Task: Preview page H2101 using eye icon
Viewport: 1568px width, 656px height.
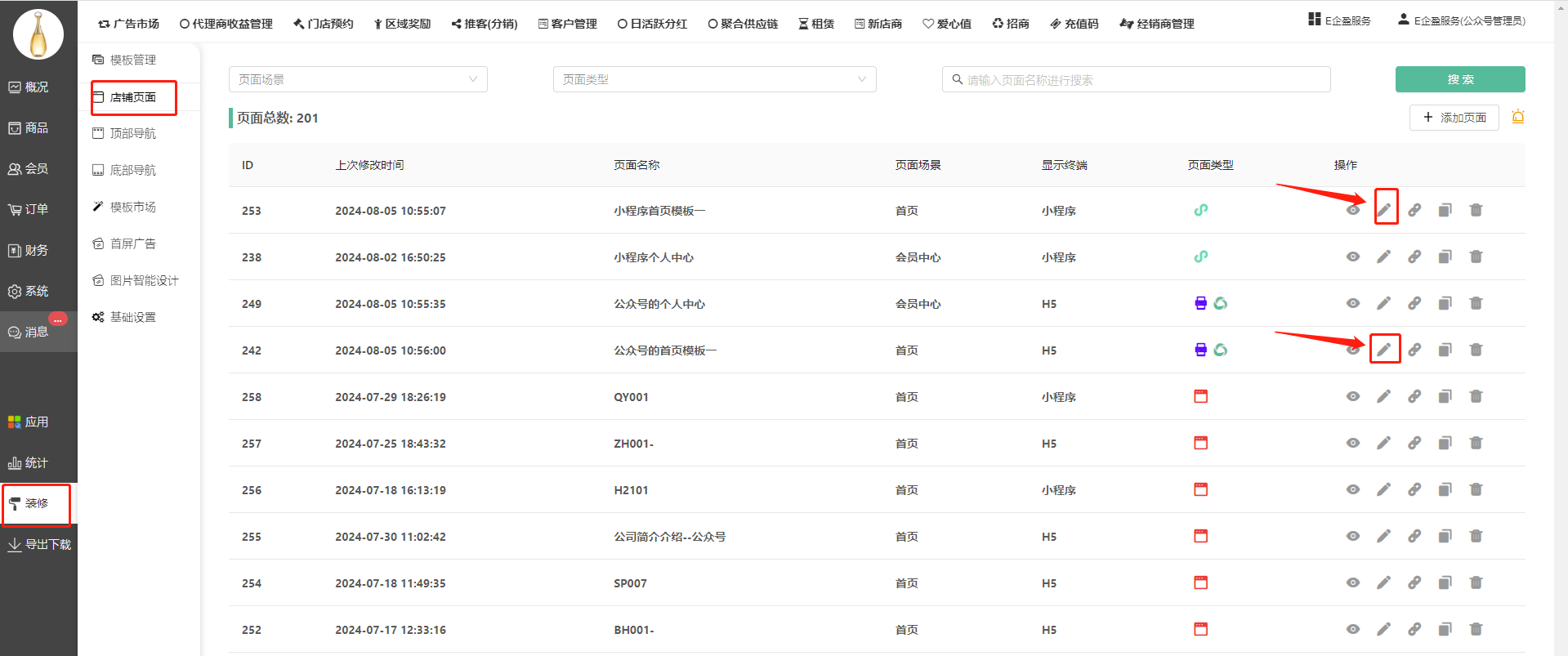Action: point(1353,489)
